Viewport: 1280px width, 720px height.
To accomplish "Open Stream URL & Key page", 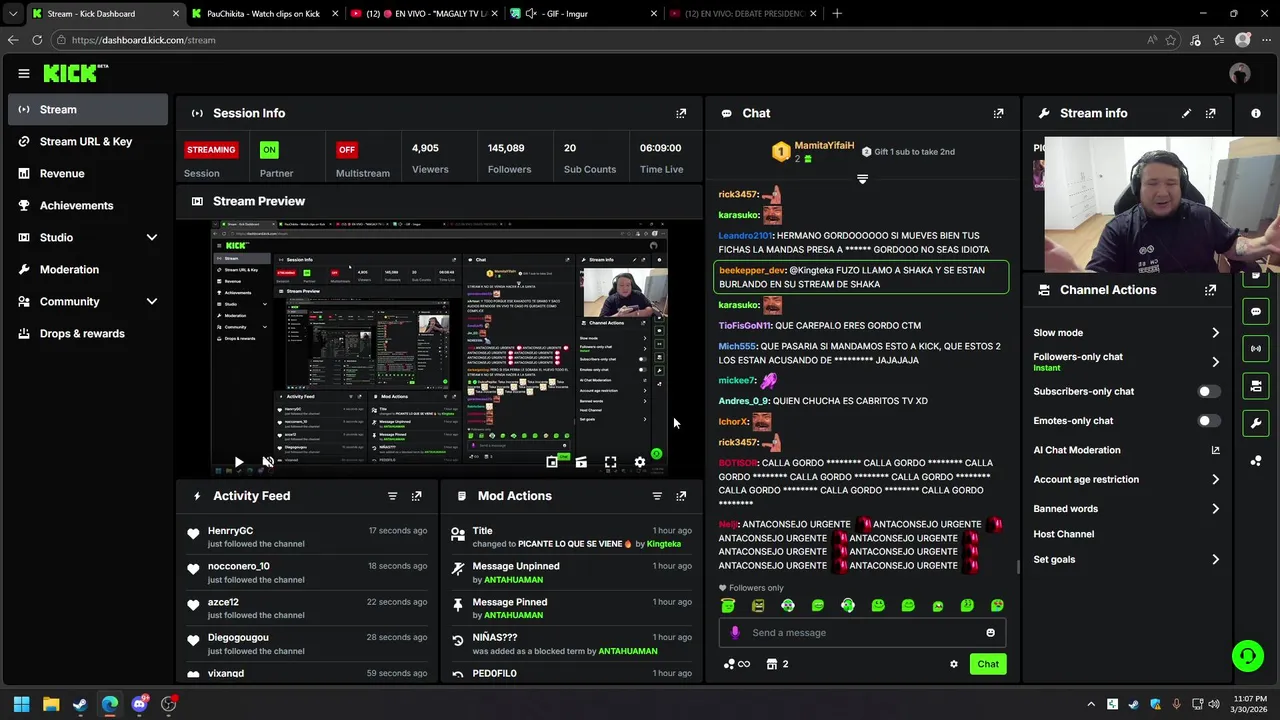I will click(x=88, y=141).
